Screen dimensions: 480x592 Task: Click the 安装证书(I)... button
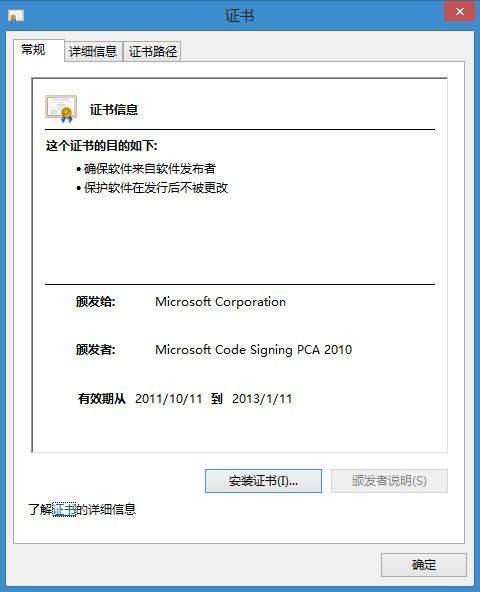(x=263, y=481)
